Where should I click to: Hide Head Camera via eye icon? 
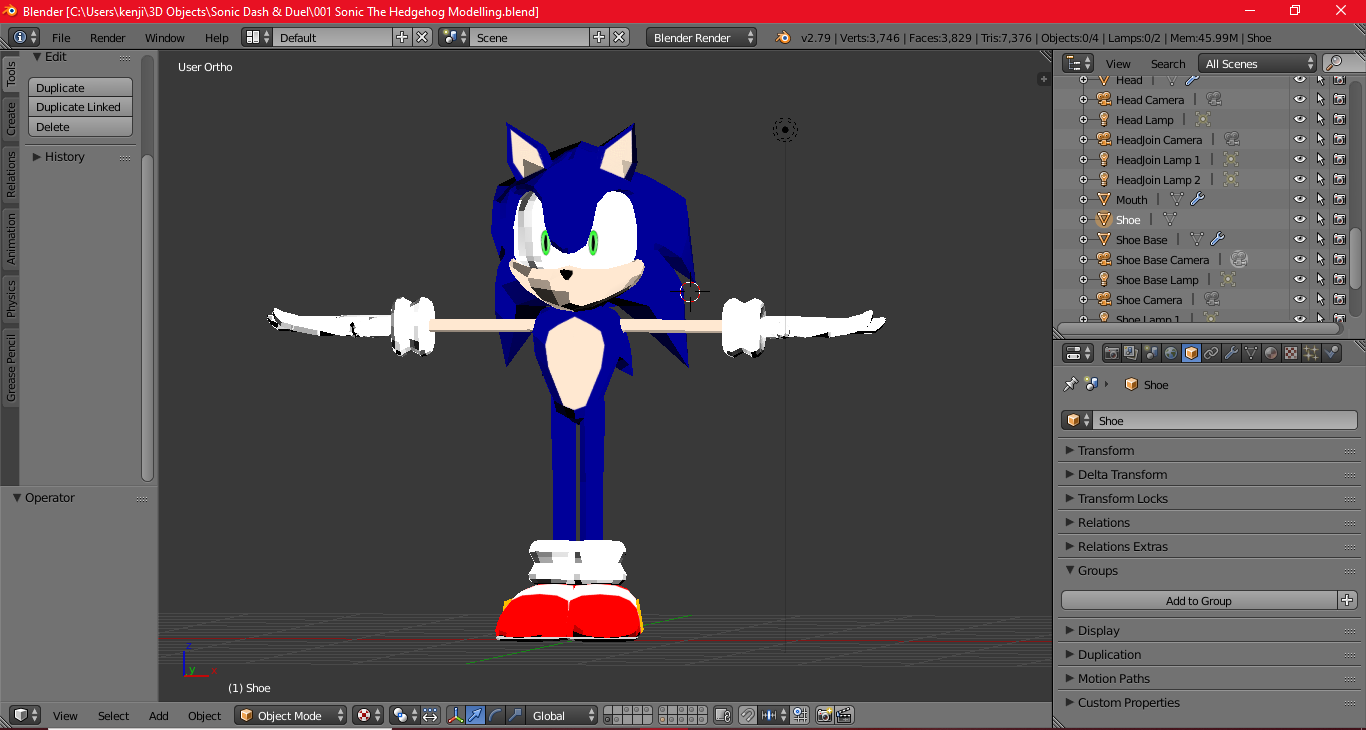point(1300,99)
